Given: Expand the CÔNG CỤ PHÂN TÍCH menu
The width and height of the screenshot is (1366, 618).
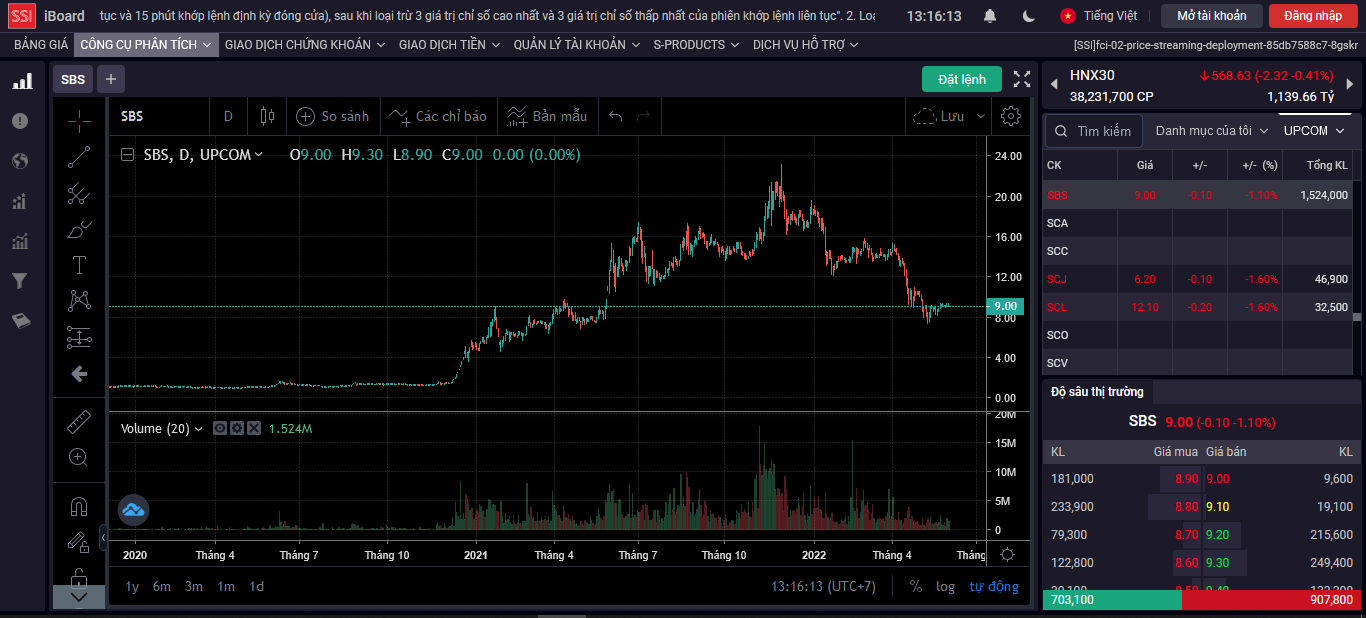Looking at the screenshot, I should click(x=146, y=44).
